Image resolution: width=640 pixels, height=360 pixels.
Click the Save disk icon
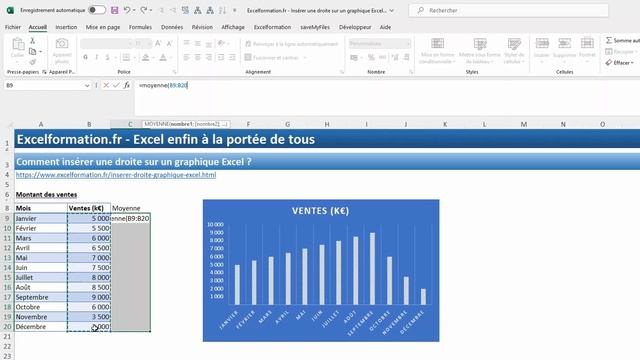115,10
